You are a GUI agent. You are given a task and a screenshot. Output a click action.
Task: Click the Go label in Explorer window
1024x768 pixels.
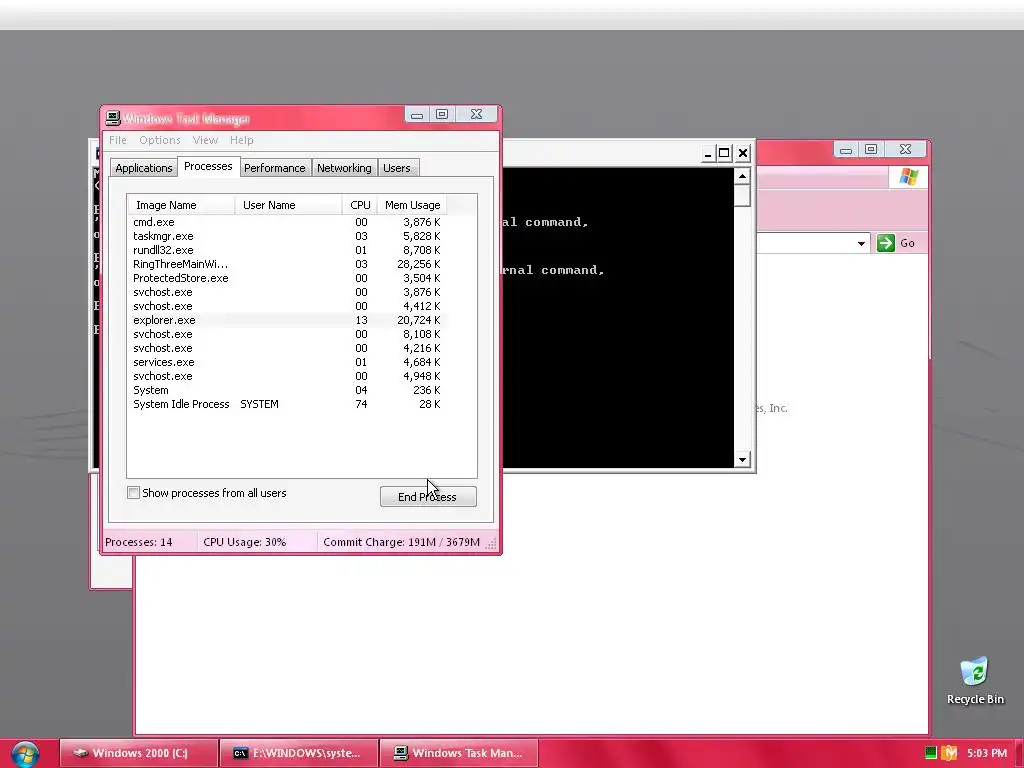908,243
